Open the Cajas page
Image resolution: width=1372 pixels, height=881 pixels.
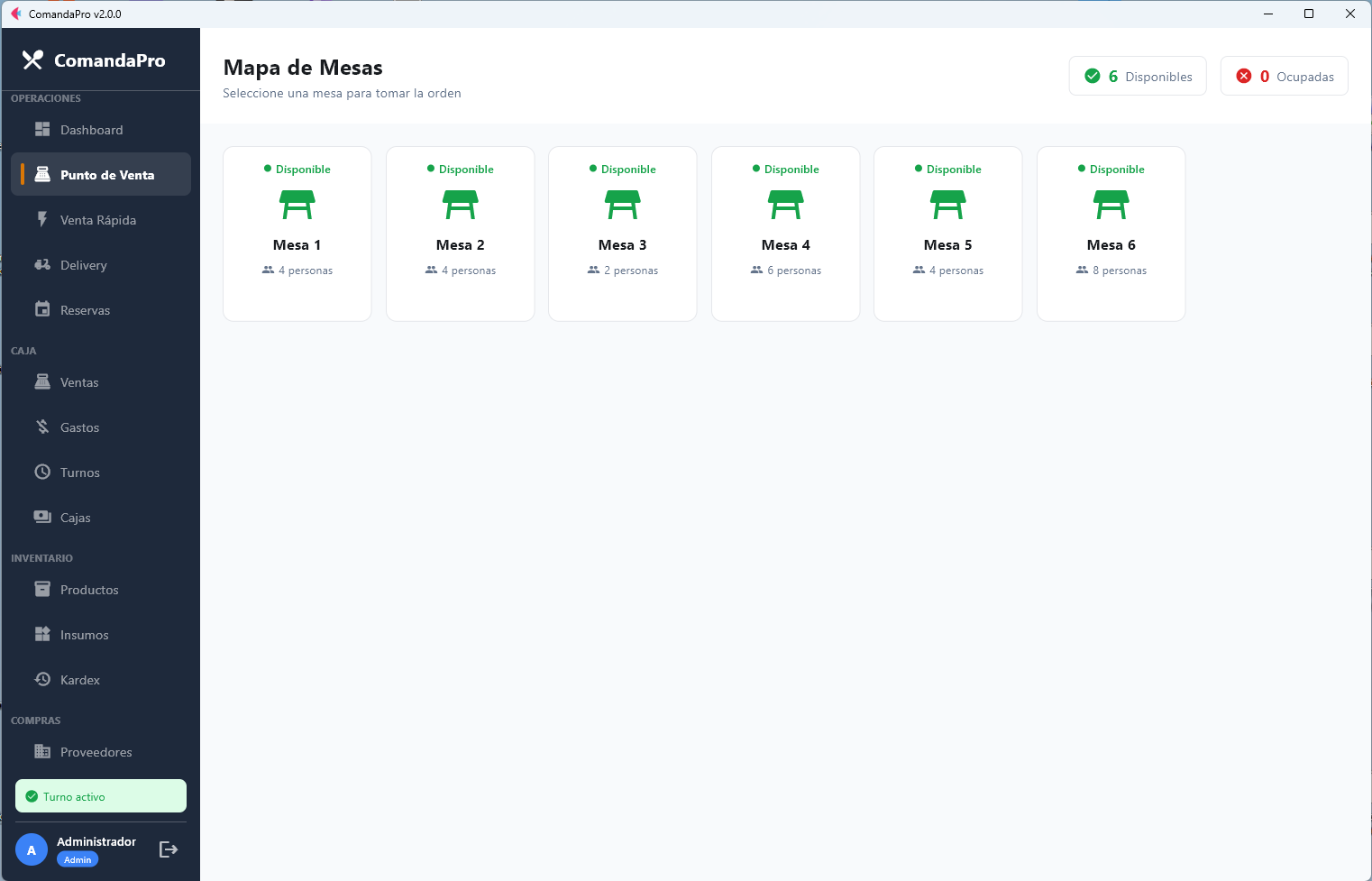point(101,517)
